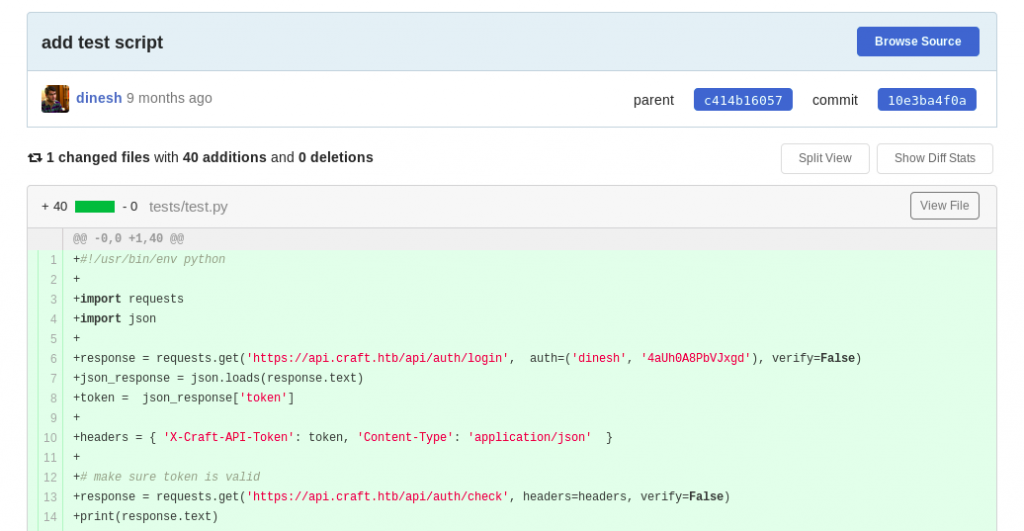Select line number 1 in the diff
Screen dimensions: 1024x531
(54, 260)
